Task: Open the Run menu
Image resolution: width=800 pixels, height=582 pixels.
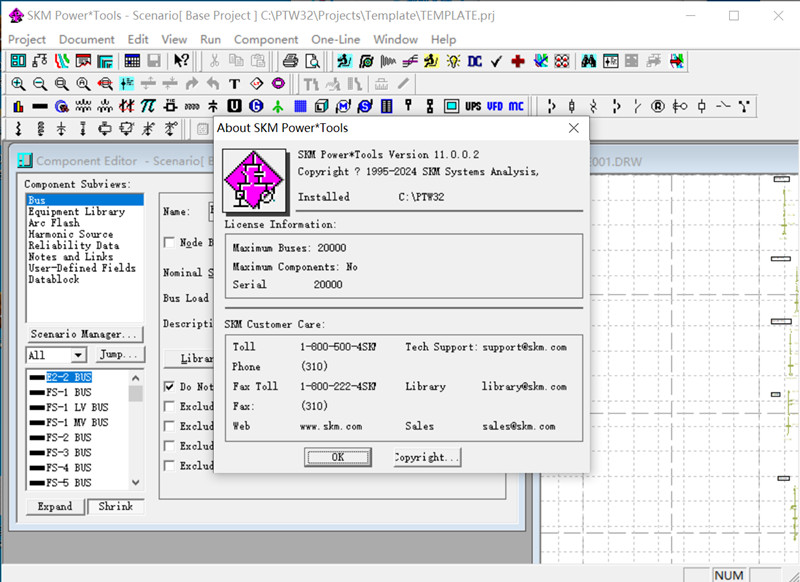Action: click(x=210, y=39)
